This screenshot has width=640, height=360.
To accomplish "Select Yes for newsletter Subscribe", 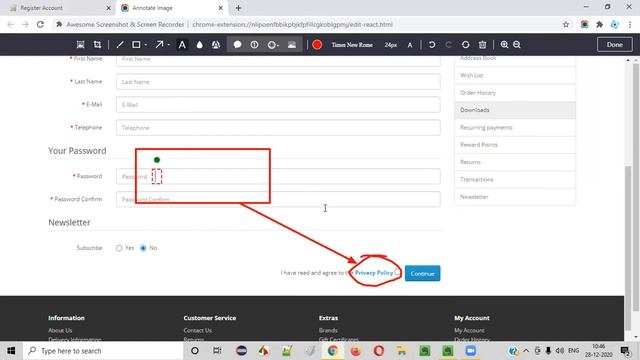I will tap(119, 248).
